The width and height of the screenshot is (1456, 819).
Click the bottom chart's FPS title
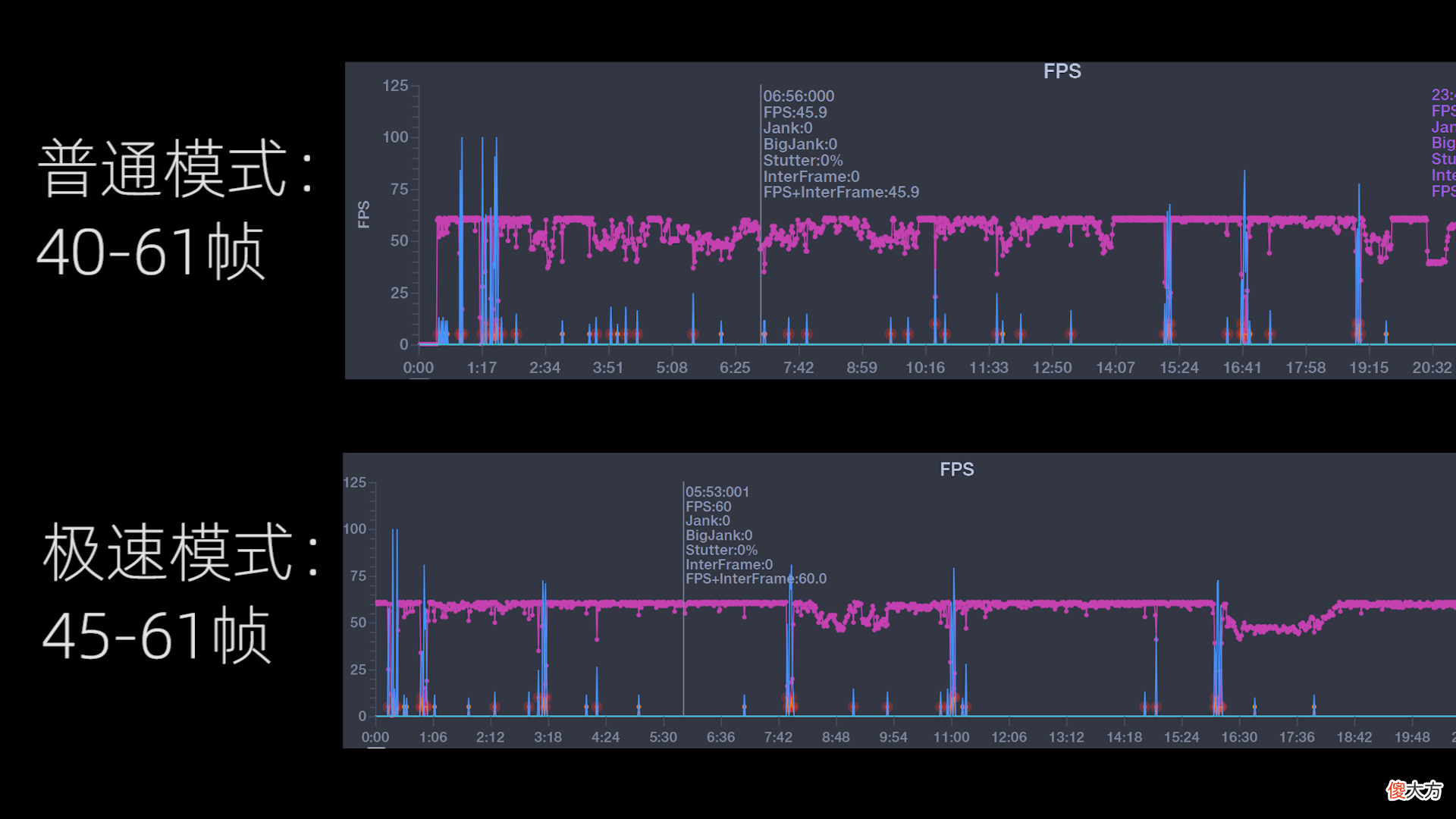point(956,469)
